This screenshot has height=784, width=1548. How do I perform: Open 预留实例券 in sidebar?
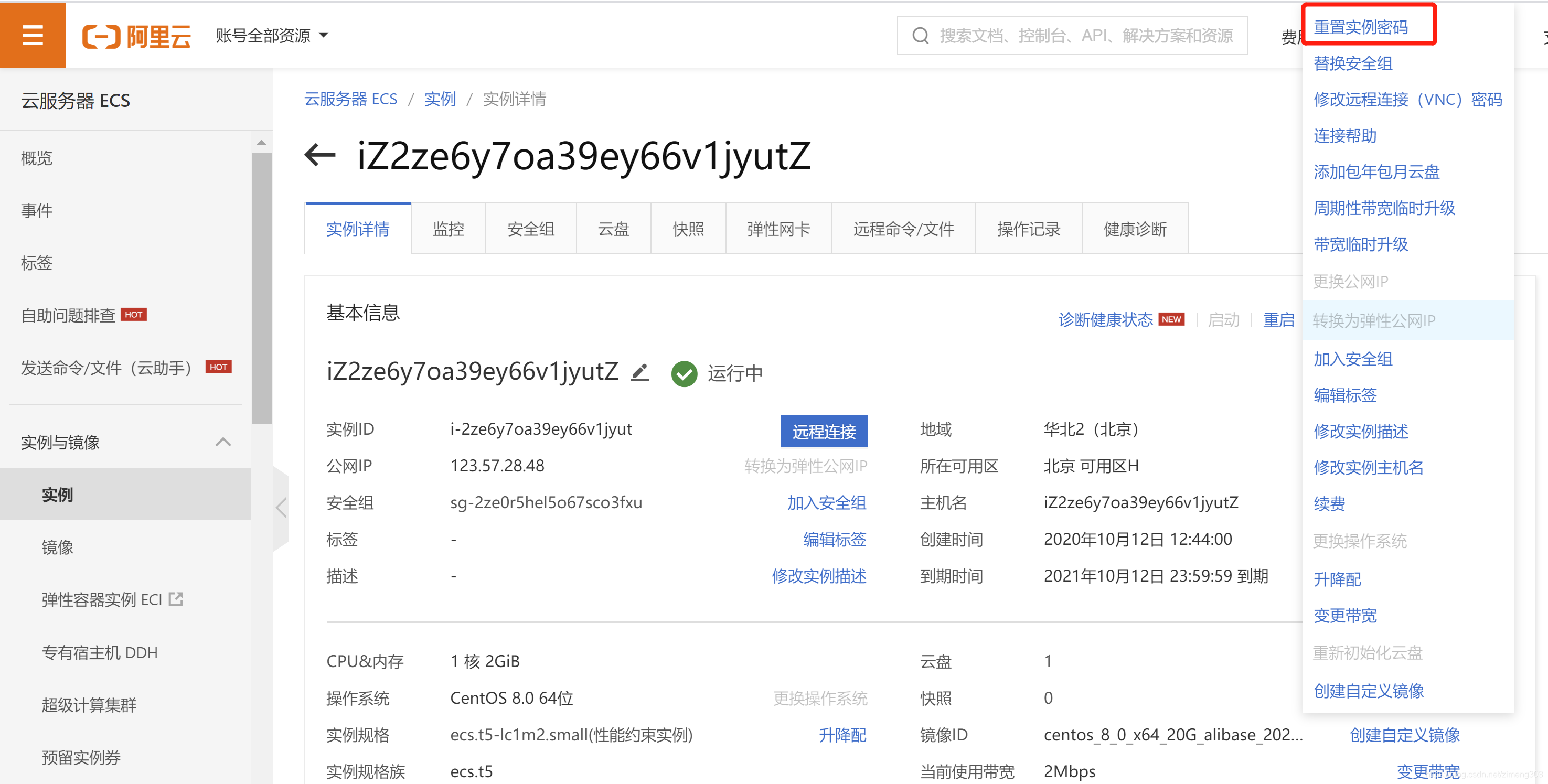coord(81,757)
